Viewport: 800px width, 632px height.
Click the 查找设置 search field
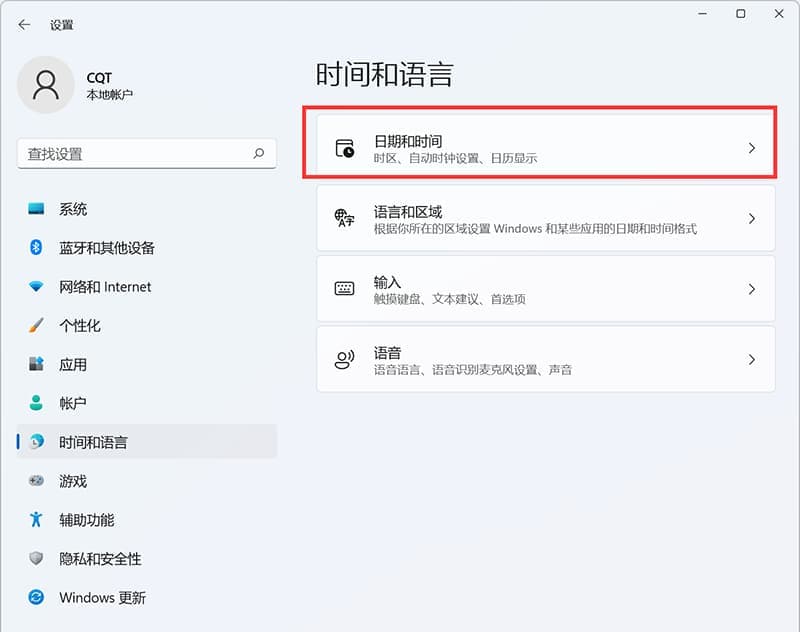tap(135, 154)
